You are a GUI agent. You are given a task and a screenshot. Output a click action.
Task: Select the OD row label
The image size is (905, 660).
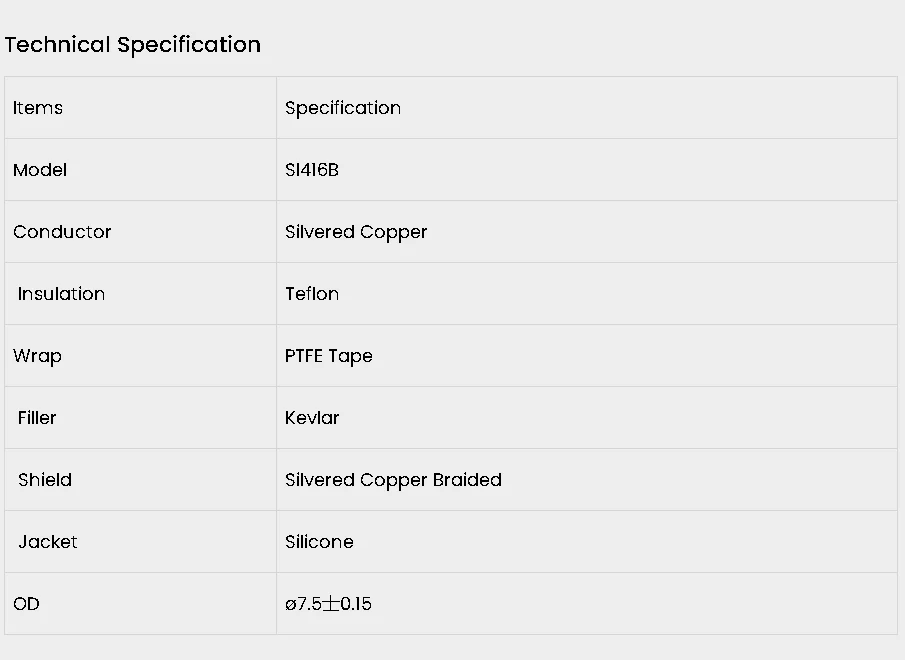click(x=27, y=604)
